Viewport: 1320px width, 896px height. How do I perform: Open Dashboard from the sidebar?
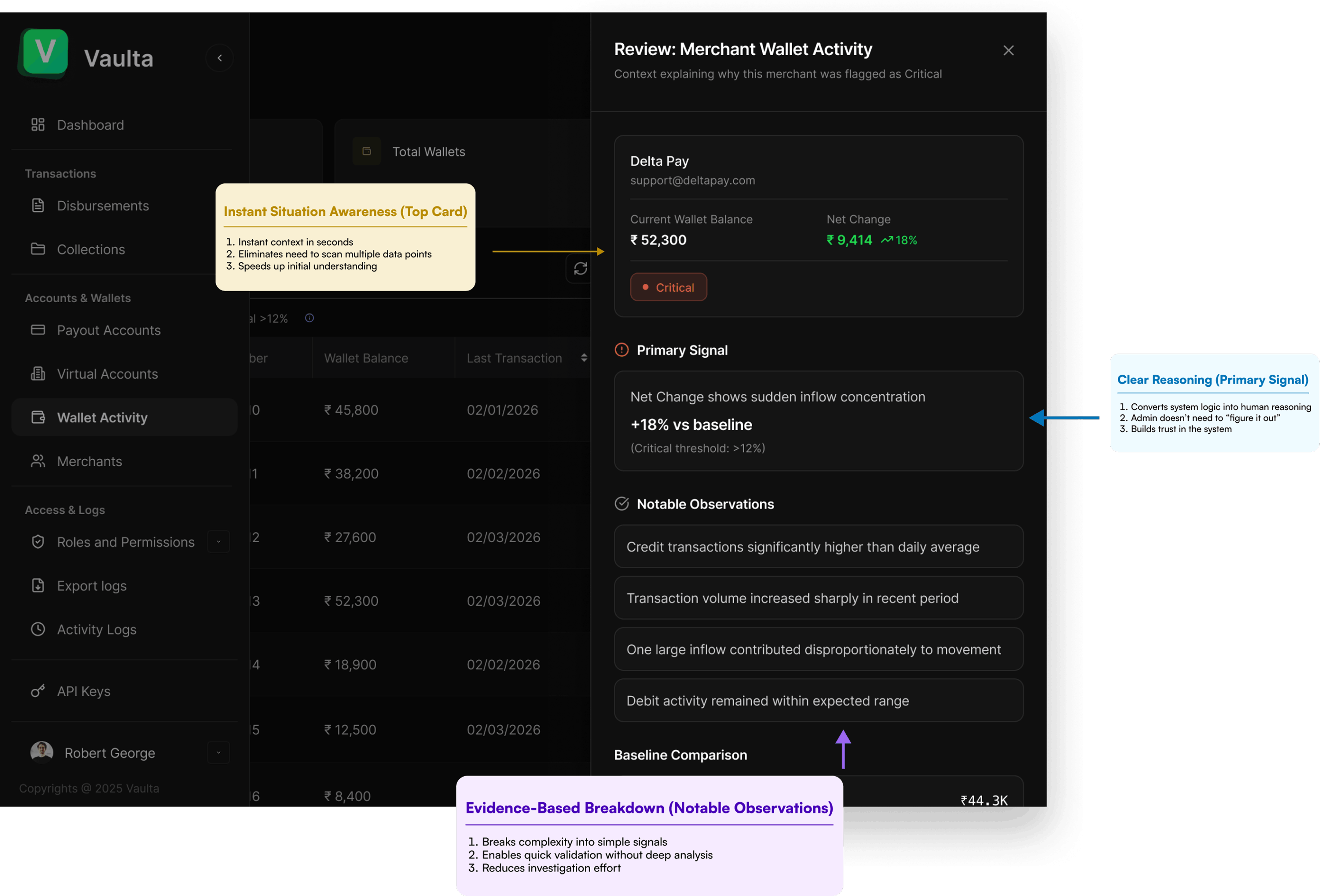tap(90, 125)
